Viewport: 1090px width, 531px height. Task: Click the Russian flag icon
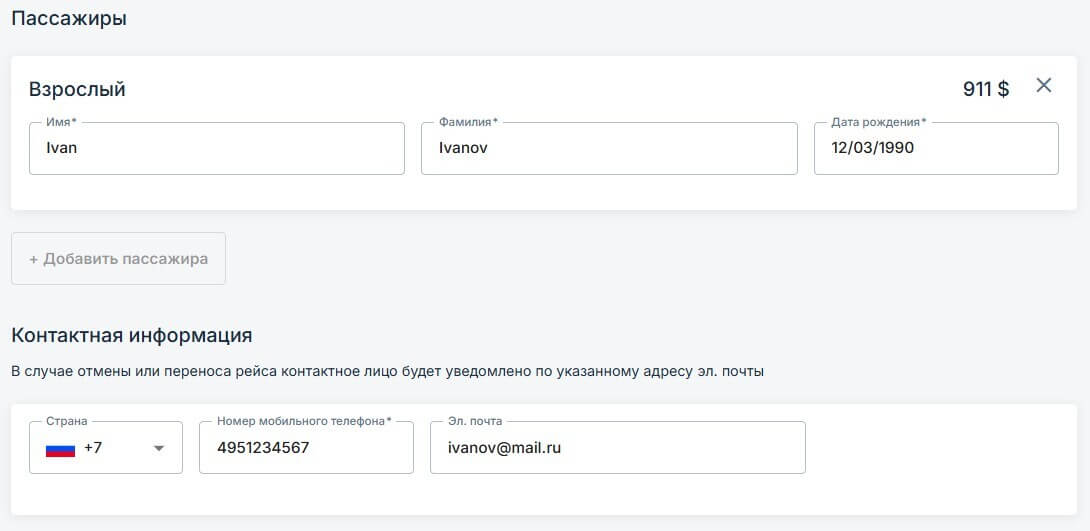tap(60, 449)
